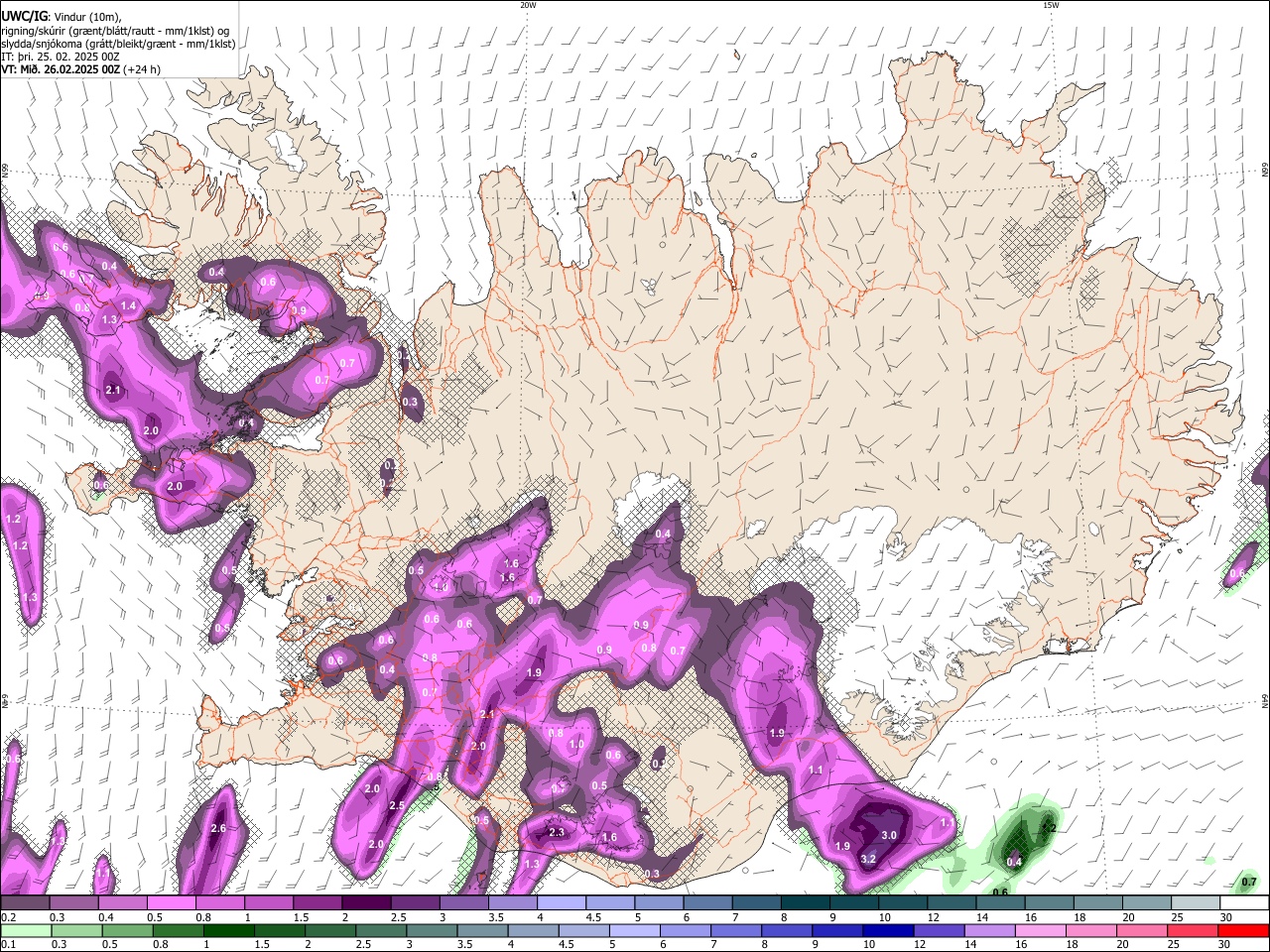Screen dimensions: 1270x952
Task: Click the '2.3' snowfall value on the map
Action: (557, 832)
